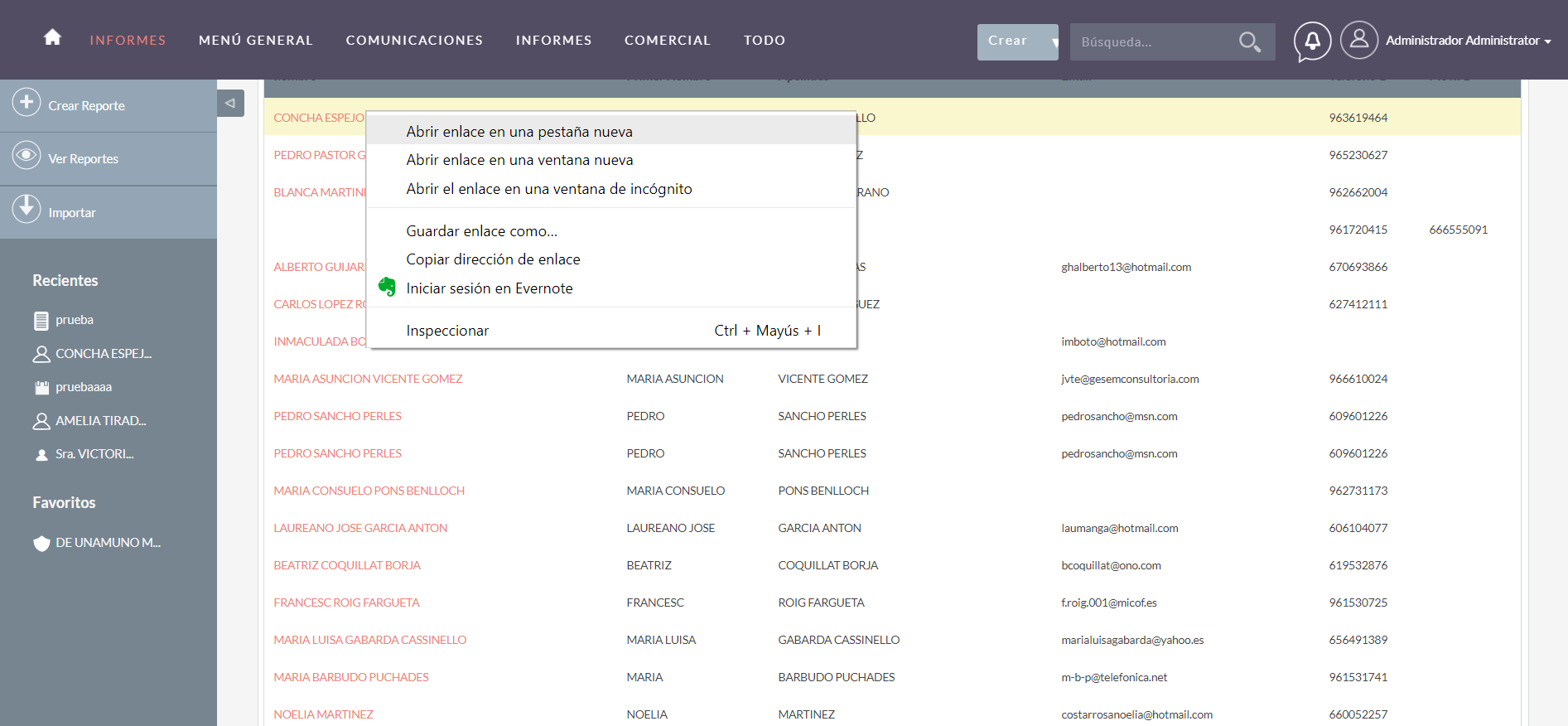Open MARIA LUISA GABARDA CASSINELLO record

(369, 640)
